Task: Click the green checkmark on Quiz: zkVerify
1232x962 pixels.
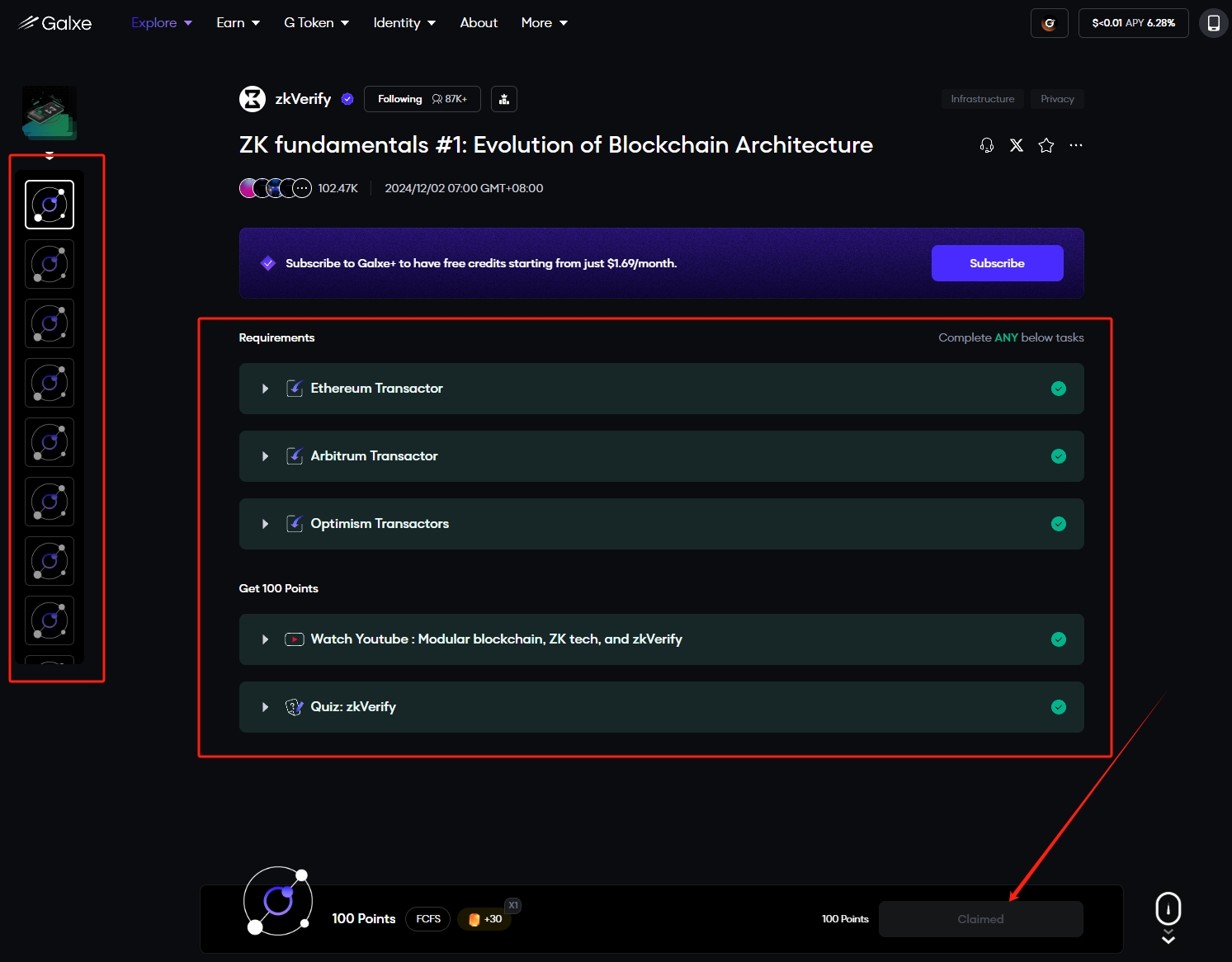Action: coord(1058,707)
